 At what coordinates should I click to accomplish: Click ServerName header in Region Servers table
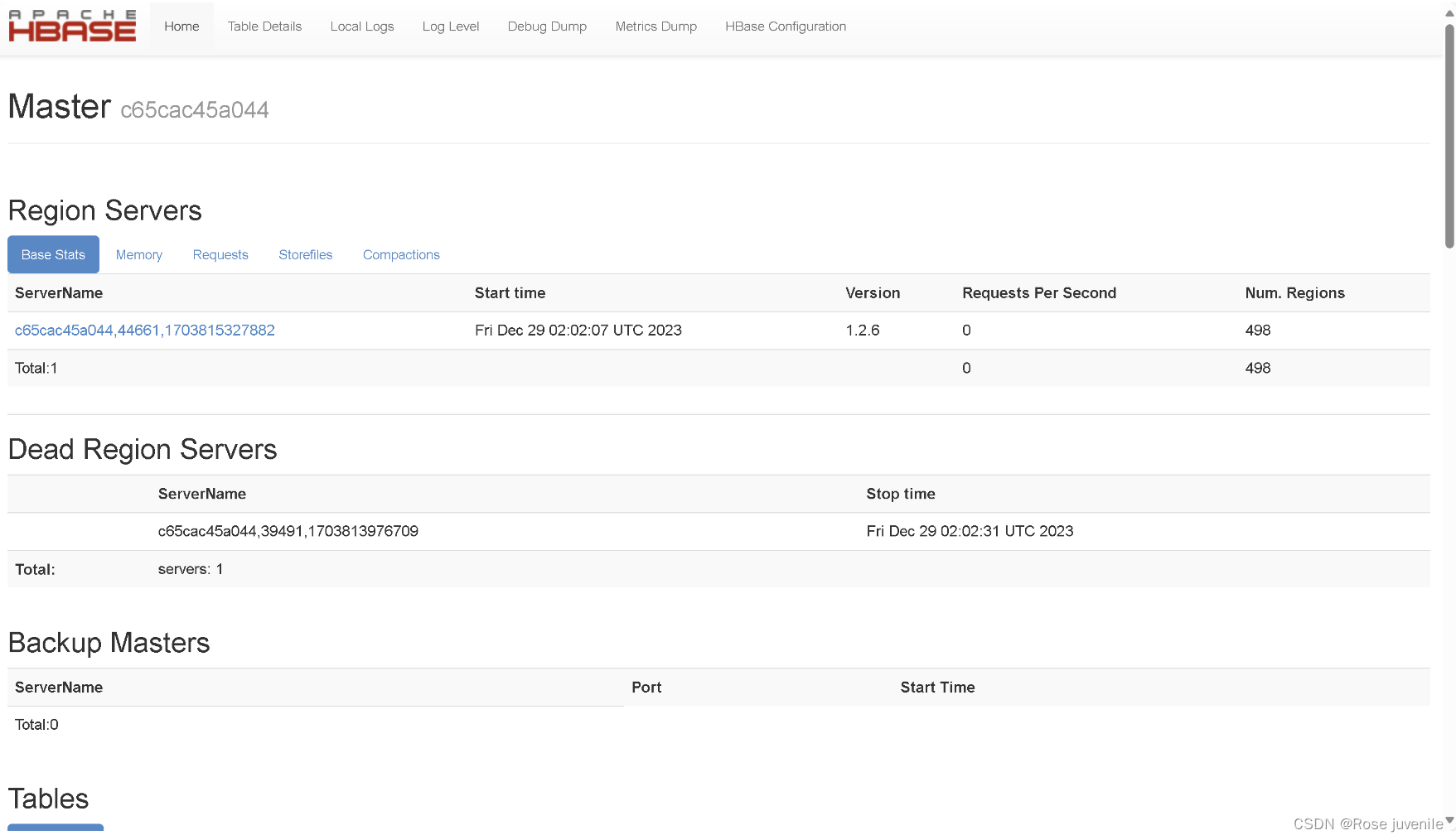(59, 293)
